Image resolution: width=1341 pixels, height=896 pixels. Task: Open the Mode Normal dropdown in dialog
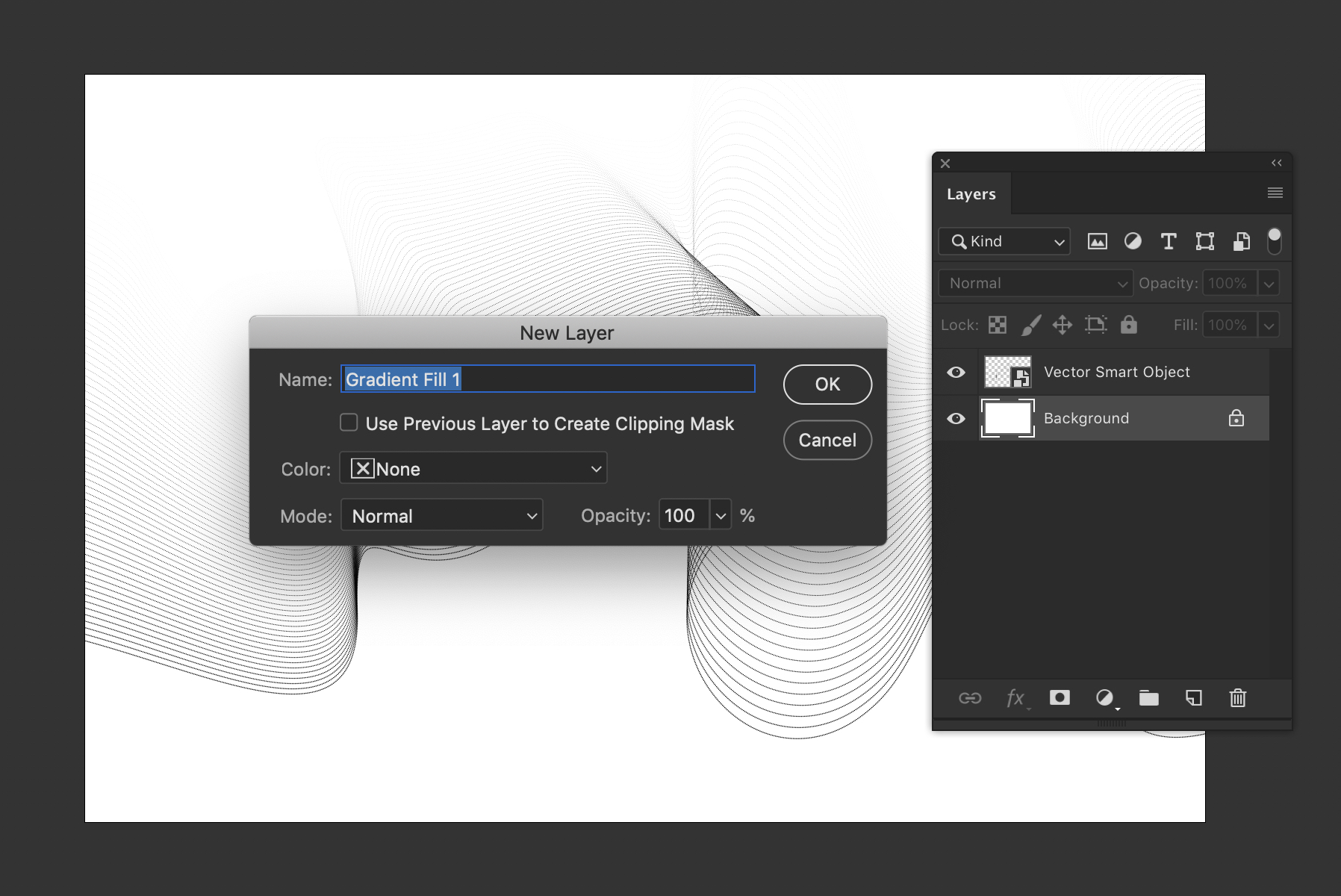[442, 515]
